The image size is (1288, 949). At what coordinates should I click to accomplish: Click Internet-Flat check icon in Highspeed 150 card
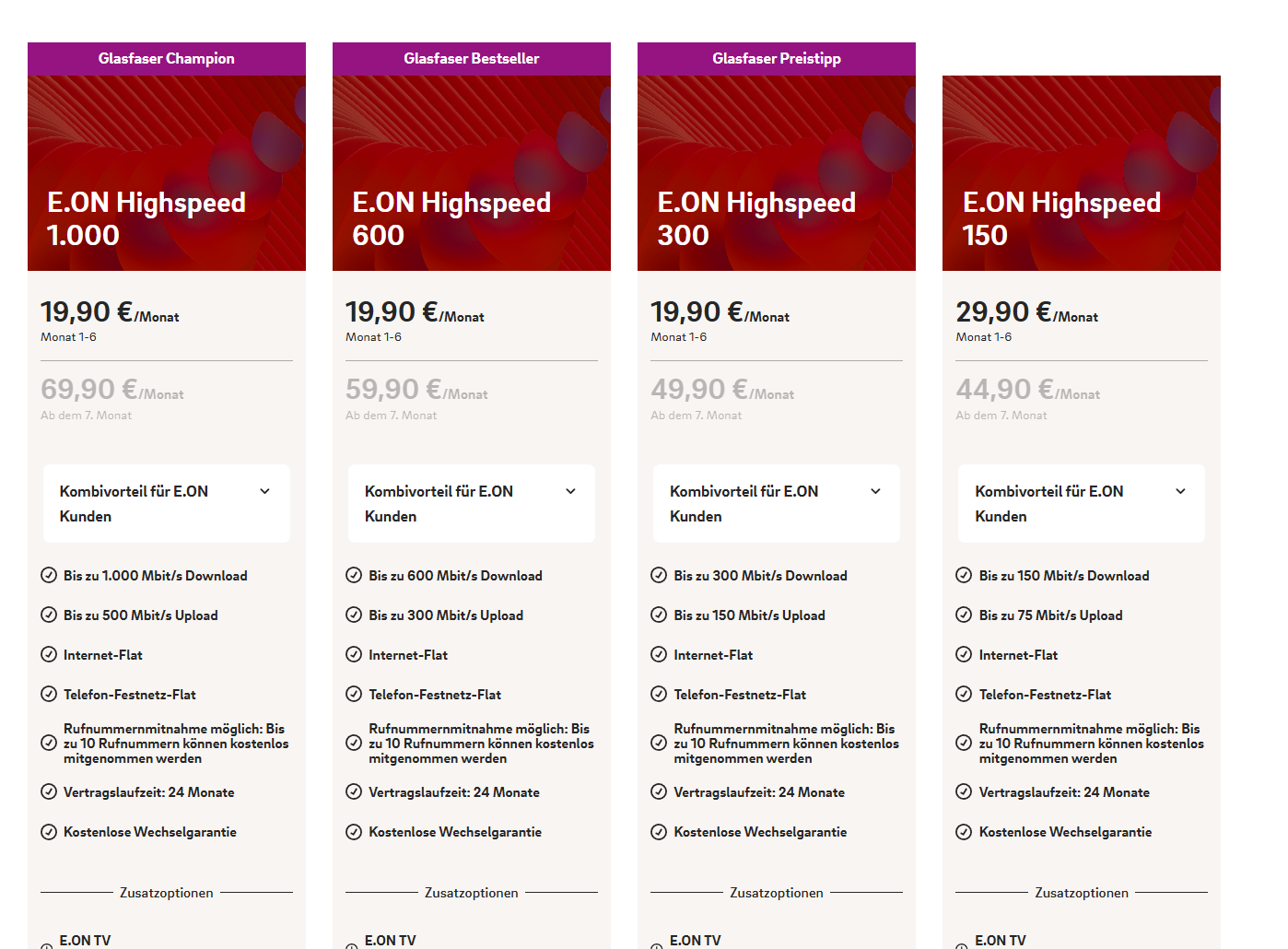coord(964,655)
